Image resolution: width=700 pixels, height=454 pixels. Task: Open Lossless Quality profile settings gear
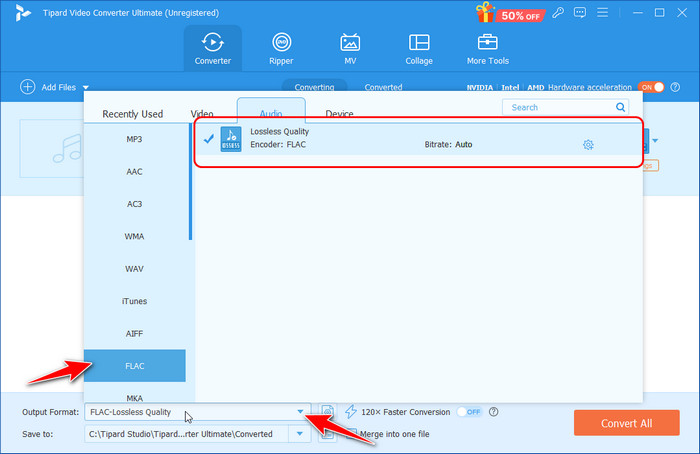[588, 145]
